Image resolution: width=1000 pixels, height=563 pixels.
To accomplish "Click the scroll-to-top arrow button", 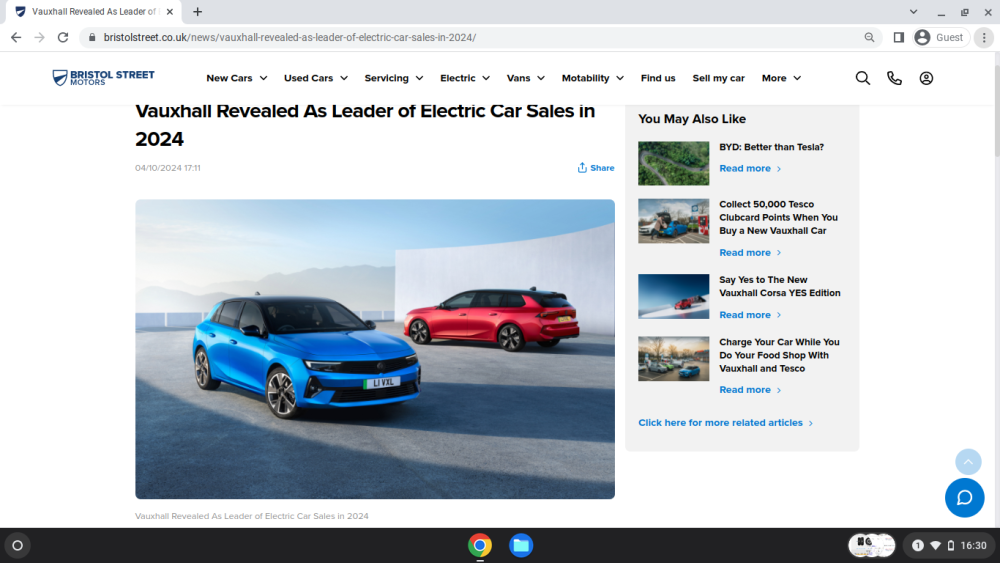I will tap(968, 462).
